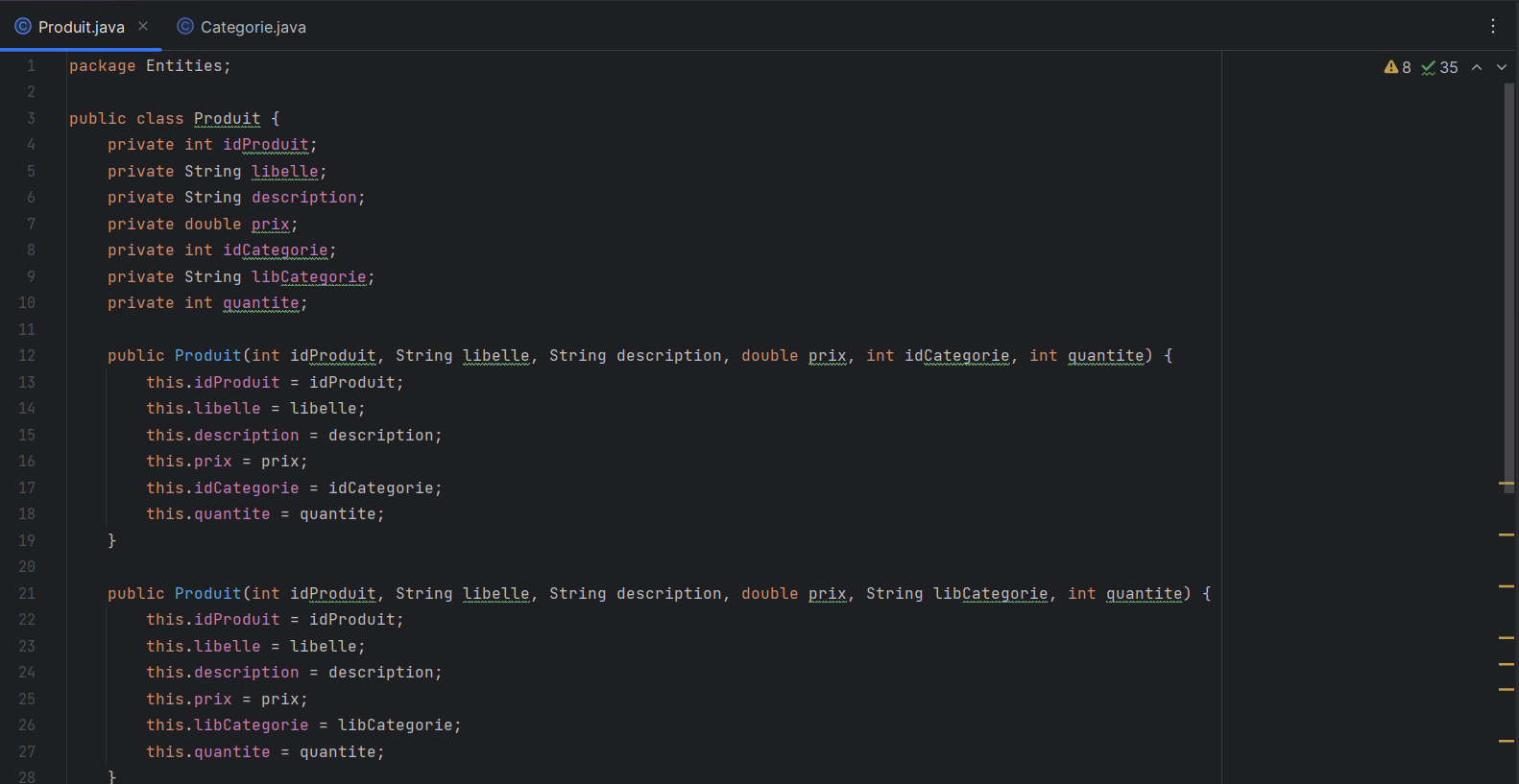This screenshot has height=784, width=1519.
Task: Click the second Produit constructor name
Action: 207,594
